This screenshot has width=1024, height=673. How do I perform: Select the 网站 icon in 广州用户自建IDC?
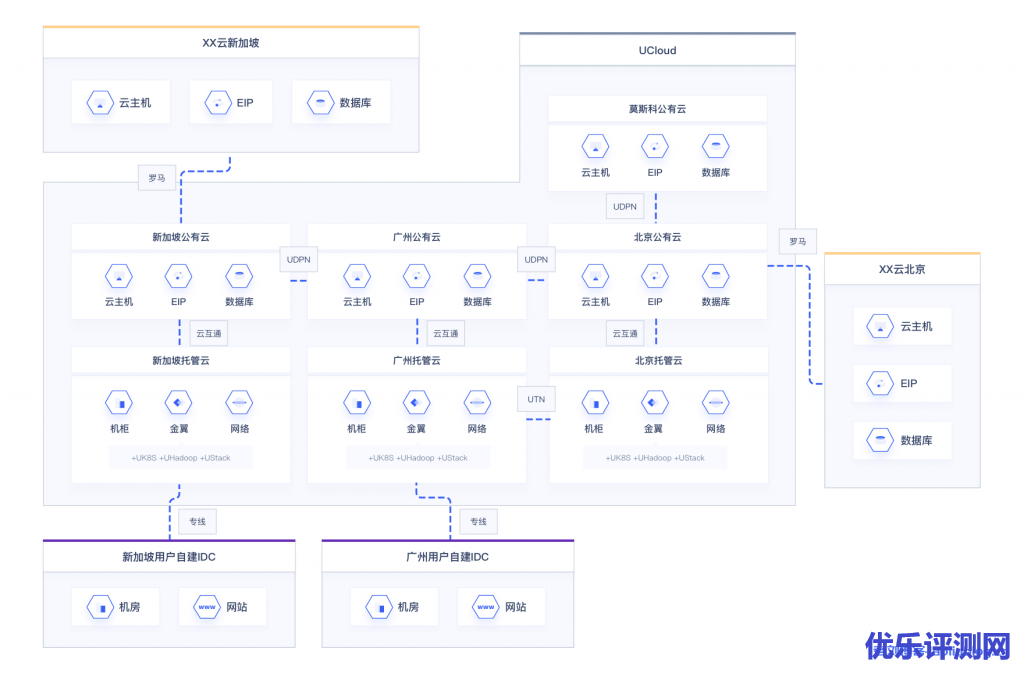point(486,607)
